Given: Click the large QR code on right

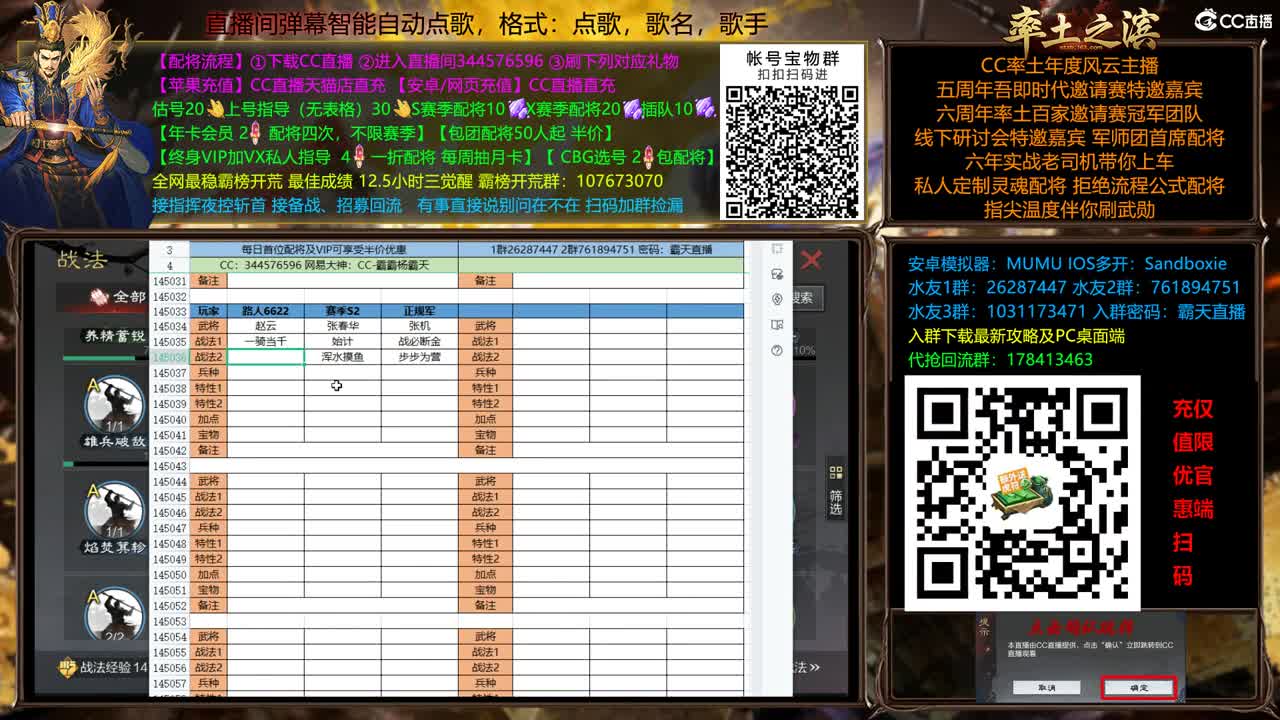Looking at the screenshot, I should [1022, 493].
